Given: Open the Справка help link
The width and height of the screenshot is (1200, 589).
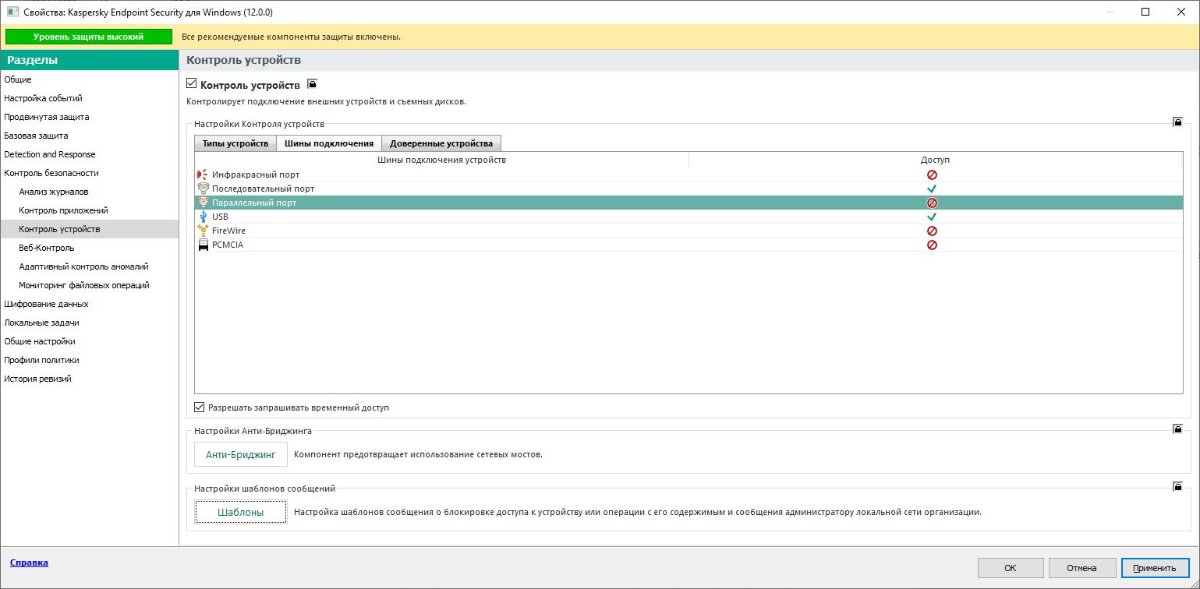Looking at the screenshot, I should (x=29, y=562).
